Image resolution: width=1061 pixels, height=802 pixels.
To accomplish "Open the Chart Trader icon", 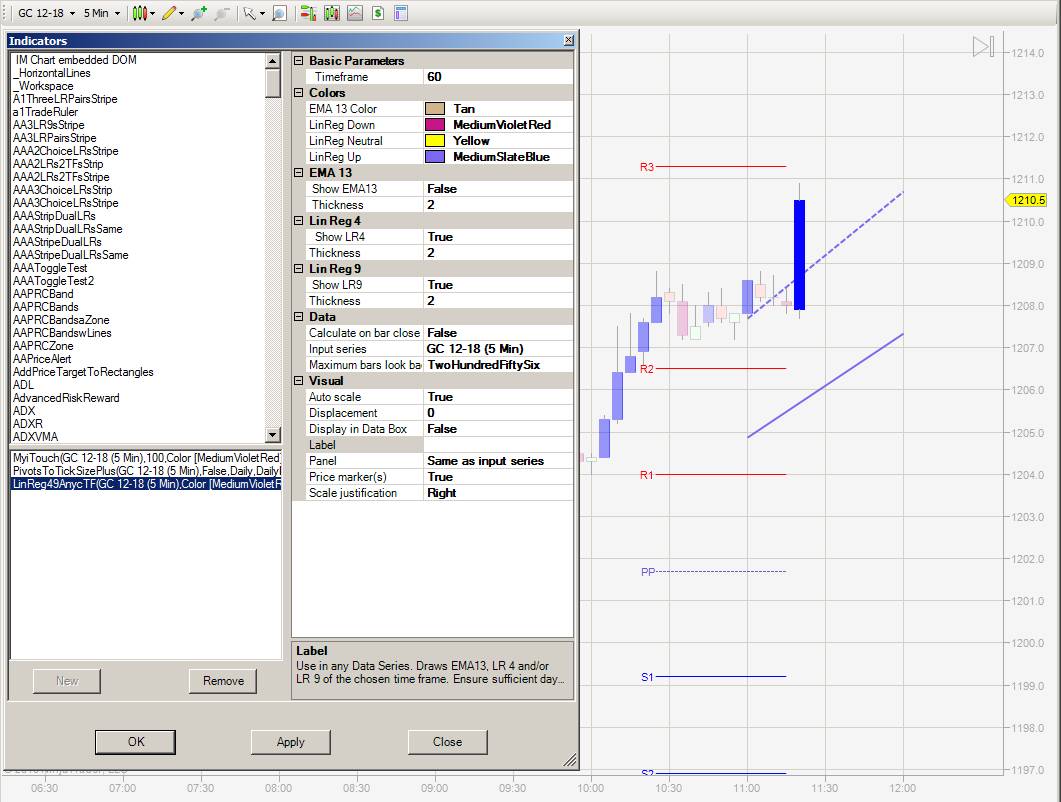I will pos(309,13).
